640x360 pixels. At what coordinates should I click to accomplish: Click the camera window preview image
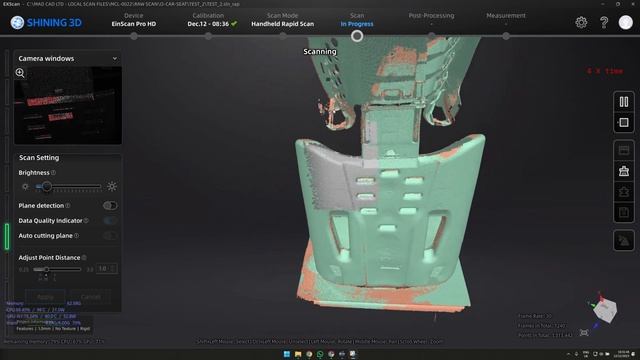(68, 105)
